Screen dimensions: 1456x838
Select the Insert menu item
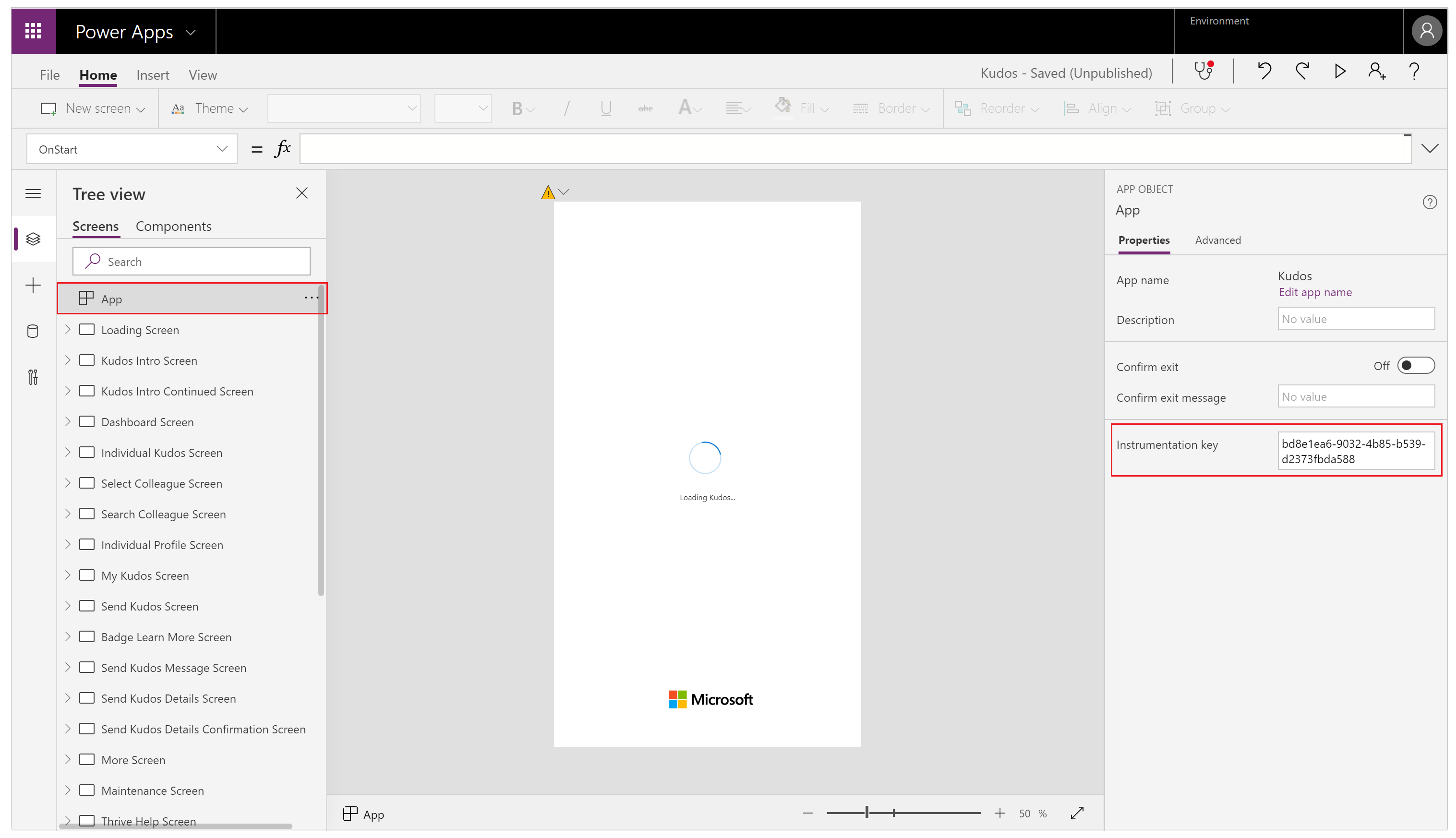point(151,75)
